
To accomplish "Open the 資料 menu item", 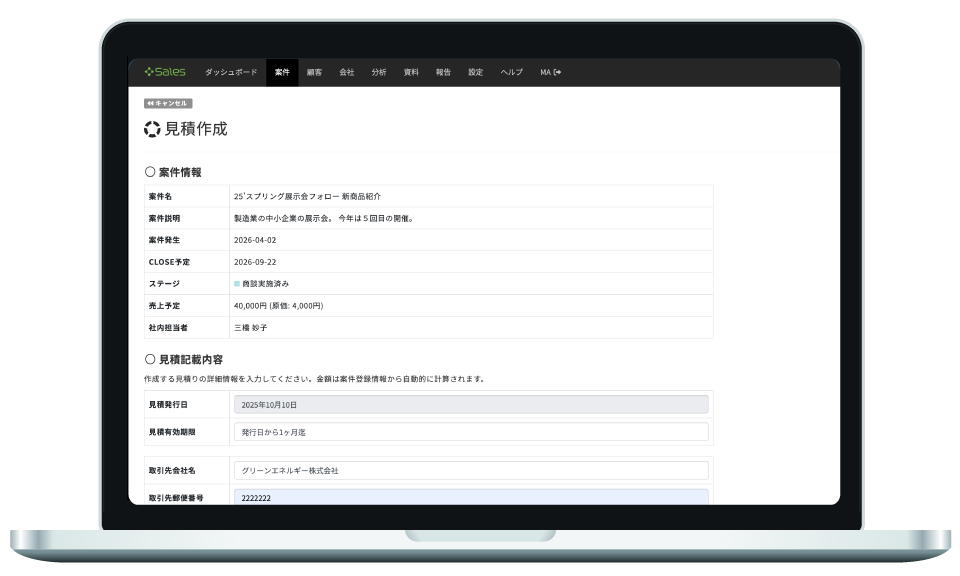I will 411,72.
